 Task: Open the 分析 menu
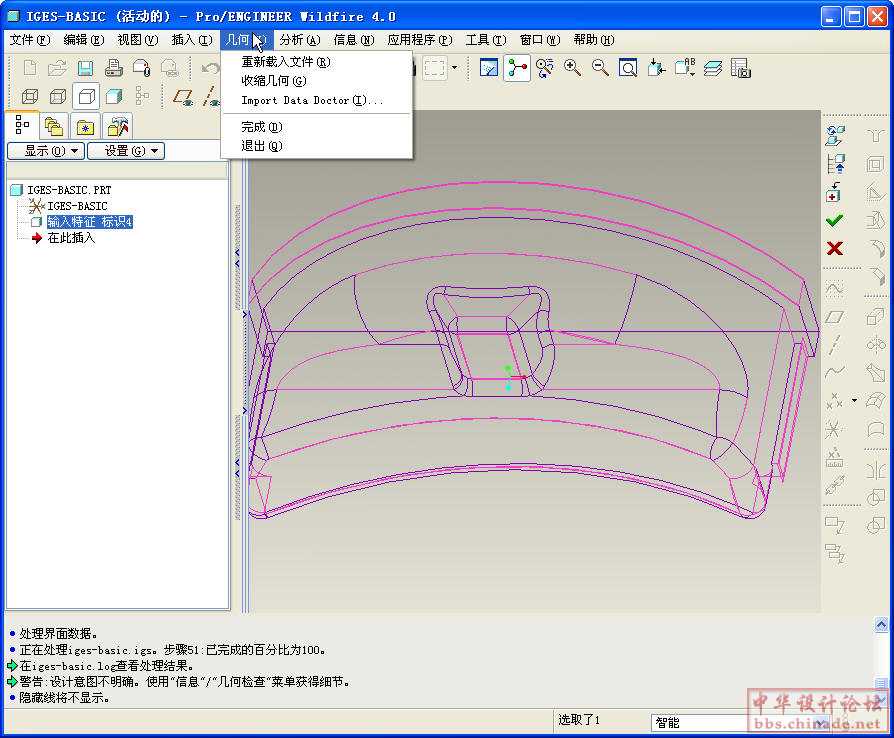[299, 40]
